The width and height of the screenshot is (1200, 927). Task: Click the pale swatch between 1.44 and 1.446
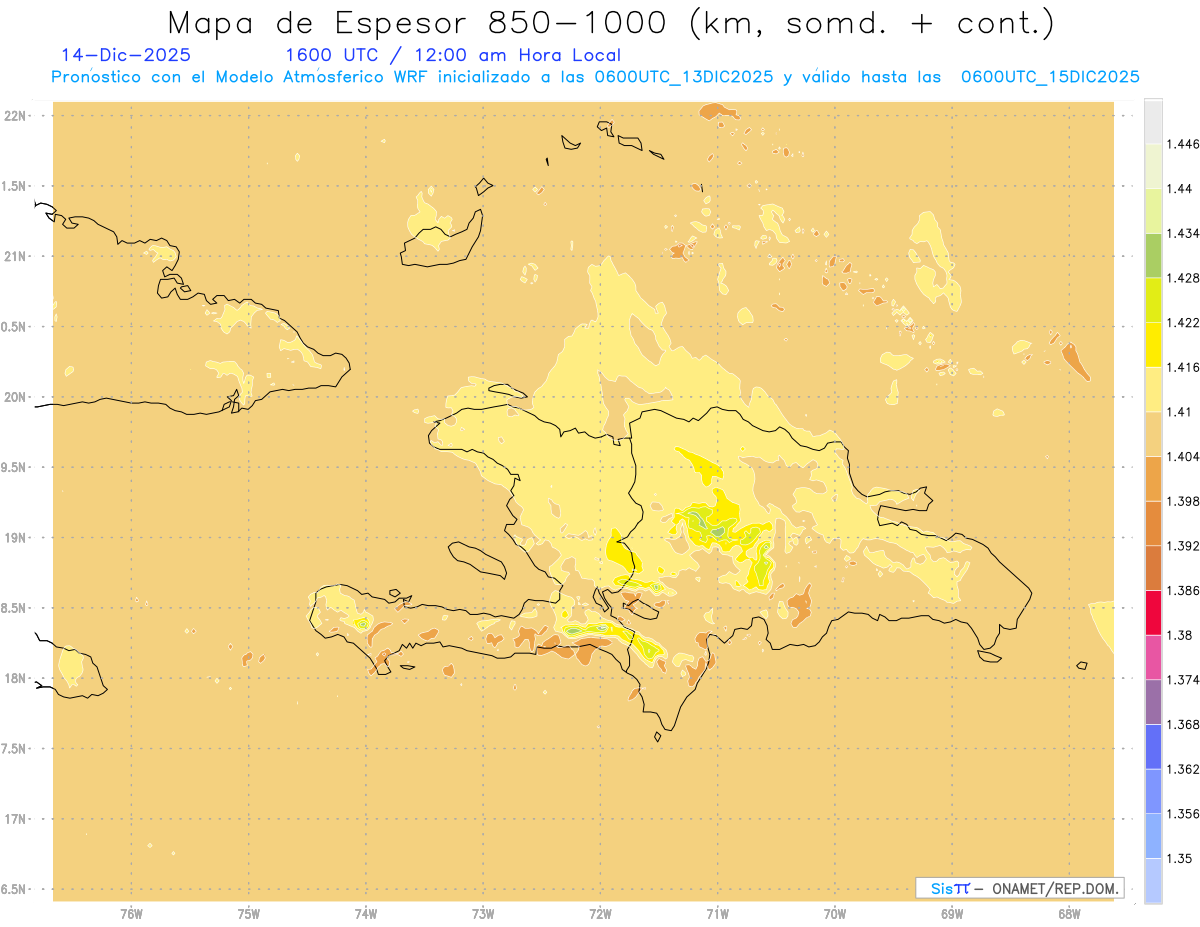pyautogui.click(x=1154, y=165)
